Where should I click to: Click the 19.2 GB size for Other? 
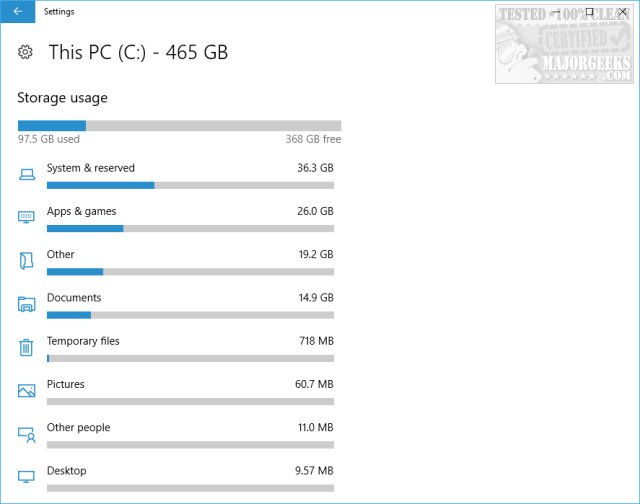click(315, 255)
